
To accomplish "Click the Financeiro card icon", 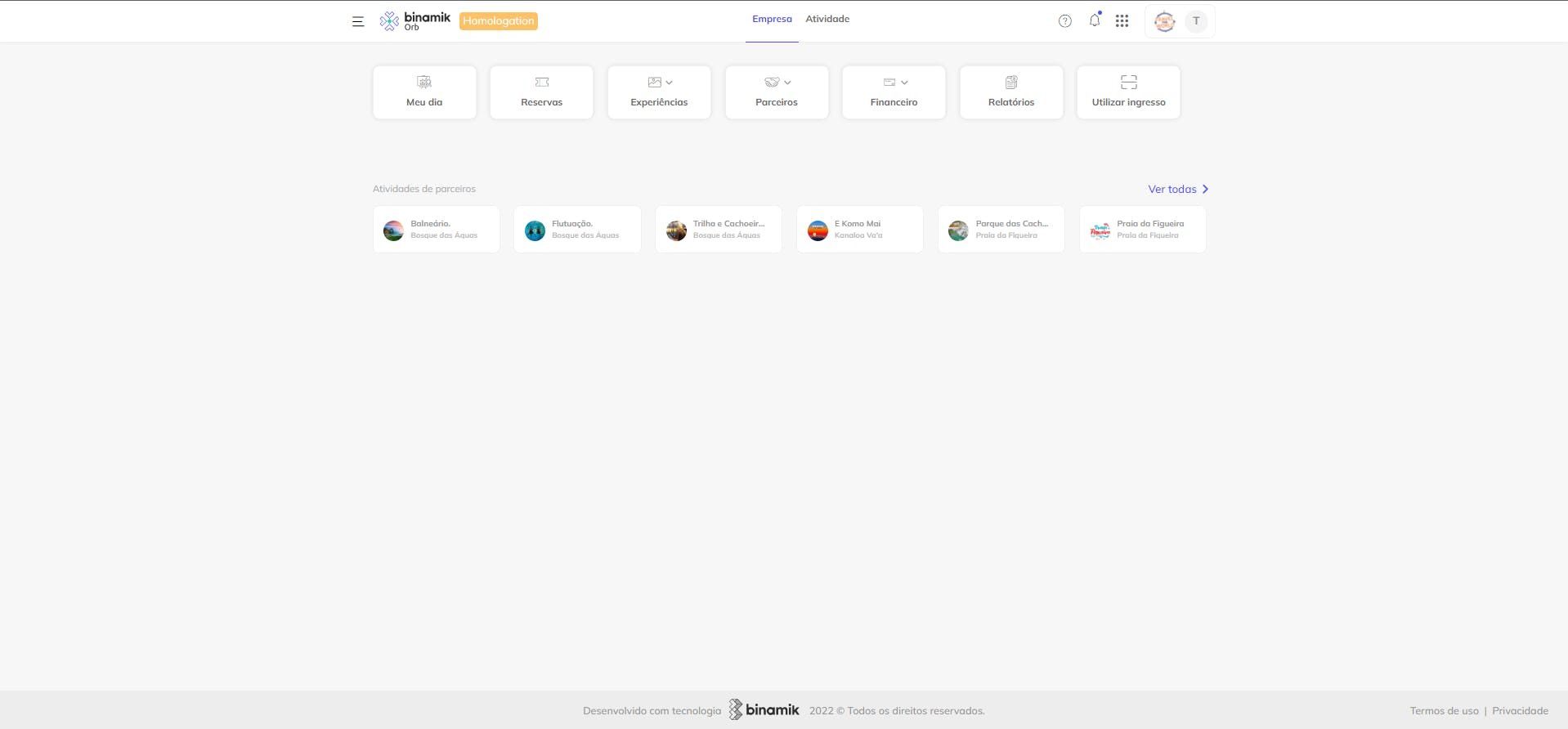I will [x=889, y=82].
